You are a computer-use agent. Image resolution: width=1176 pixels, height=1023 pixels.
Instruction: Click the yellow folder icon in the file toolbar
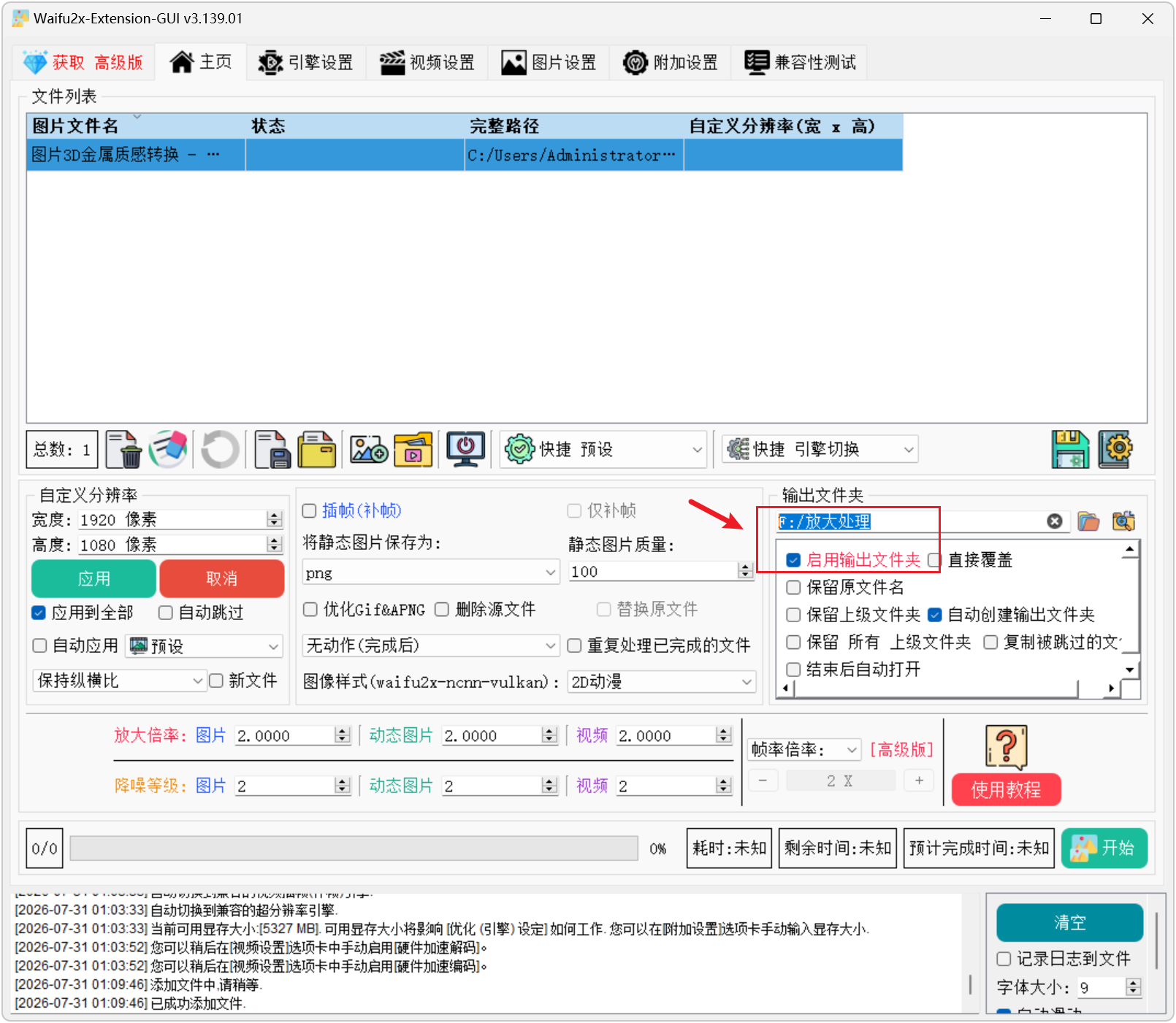tap(316, 449)
